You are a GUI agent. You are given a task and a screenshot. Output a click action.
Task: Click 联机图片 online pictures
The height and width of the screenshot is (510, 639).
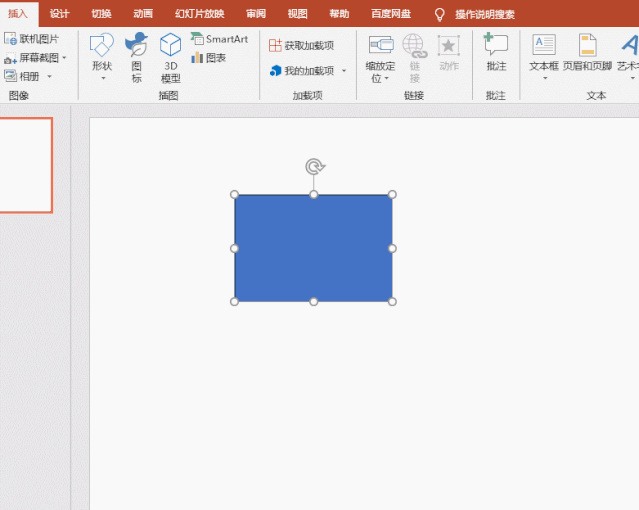pyautogui.click(x=31, y=39)
